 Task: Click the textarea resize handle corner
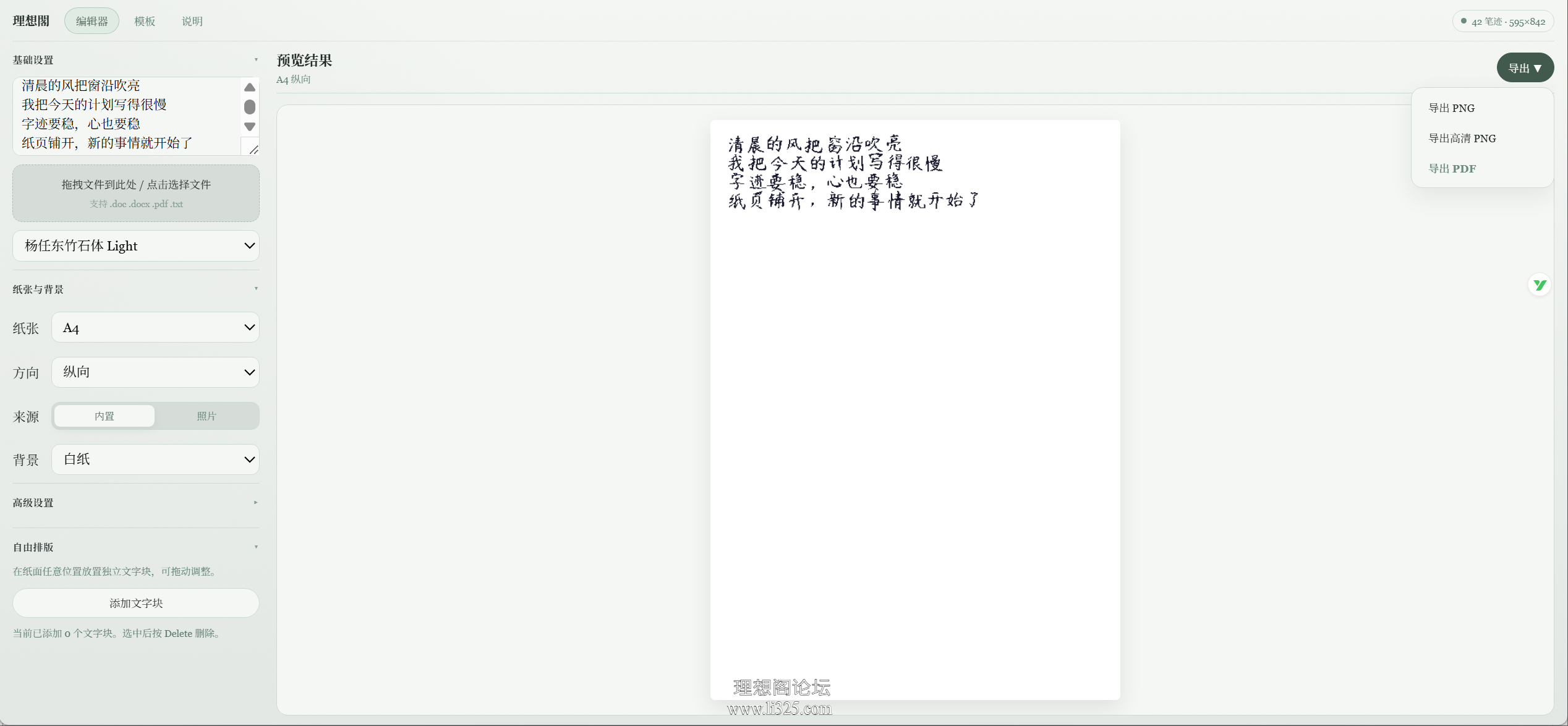point(254,150)
